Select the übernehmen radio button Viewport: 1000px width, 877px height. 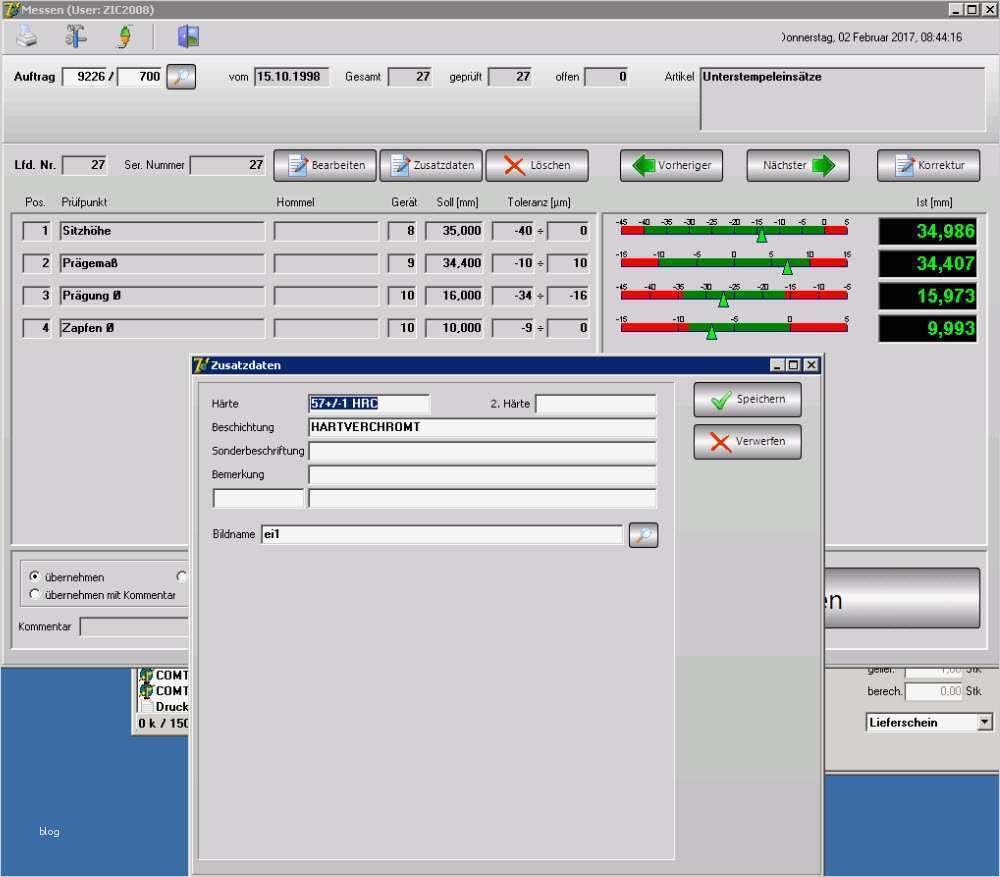click(x=34, y=577)
